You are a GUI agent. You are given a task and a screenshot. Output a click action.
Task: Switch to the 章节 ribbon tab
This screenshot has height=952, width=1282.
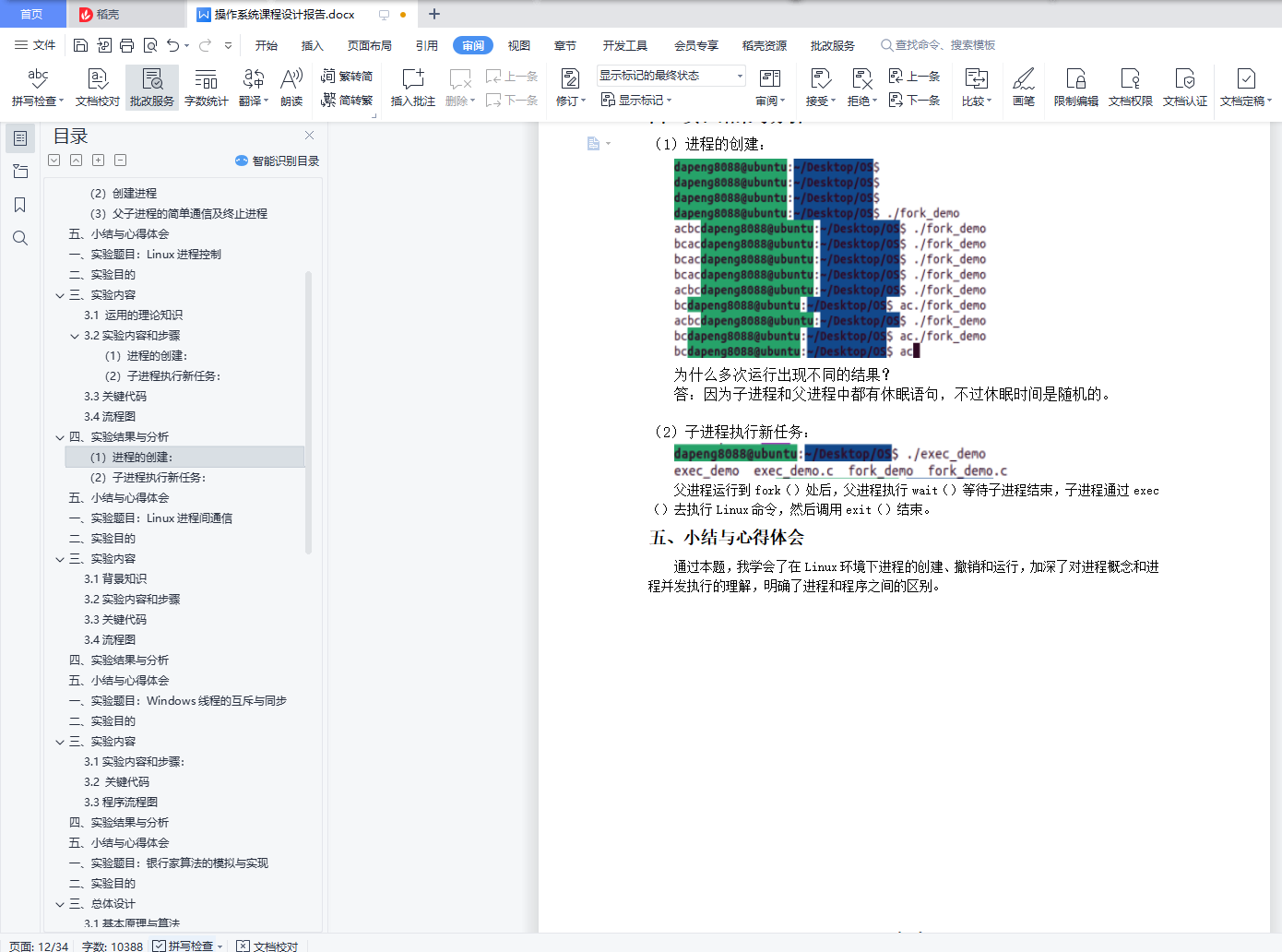pos(565,45)
